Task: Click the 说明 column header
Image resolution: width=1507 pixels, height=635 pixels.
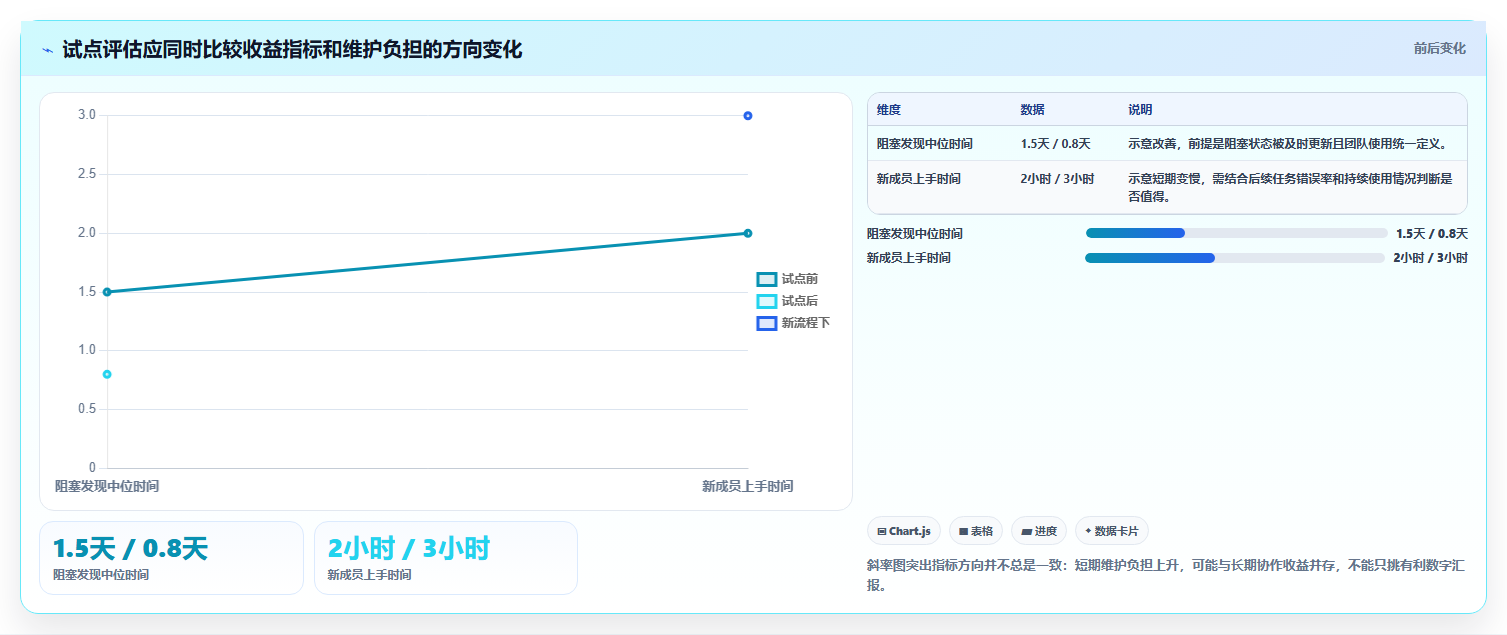Action: (1140, 110)
